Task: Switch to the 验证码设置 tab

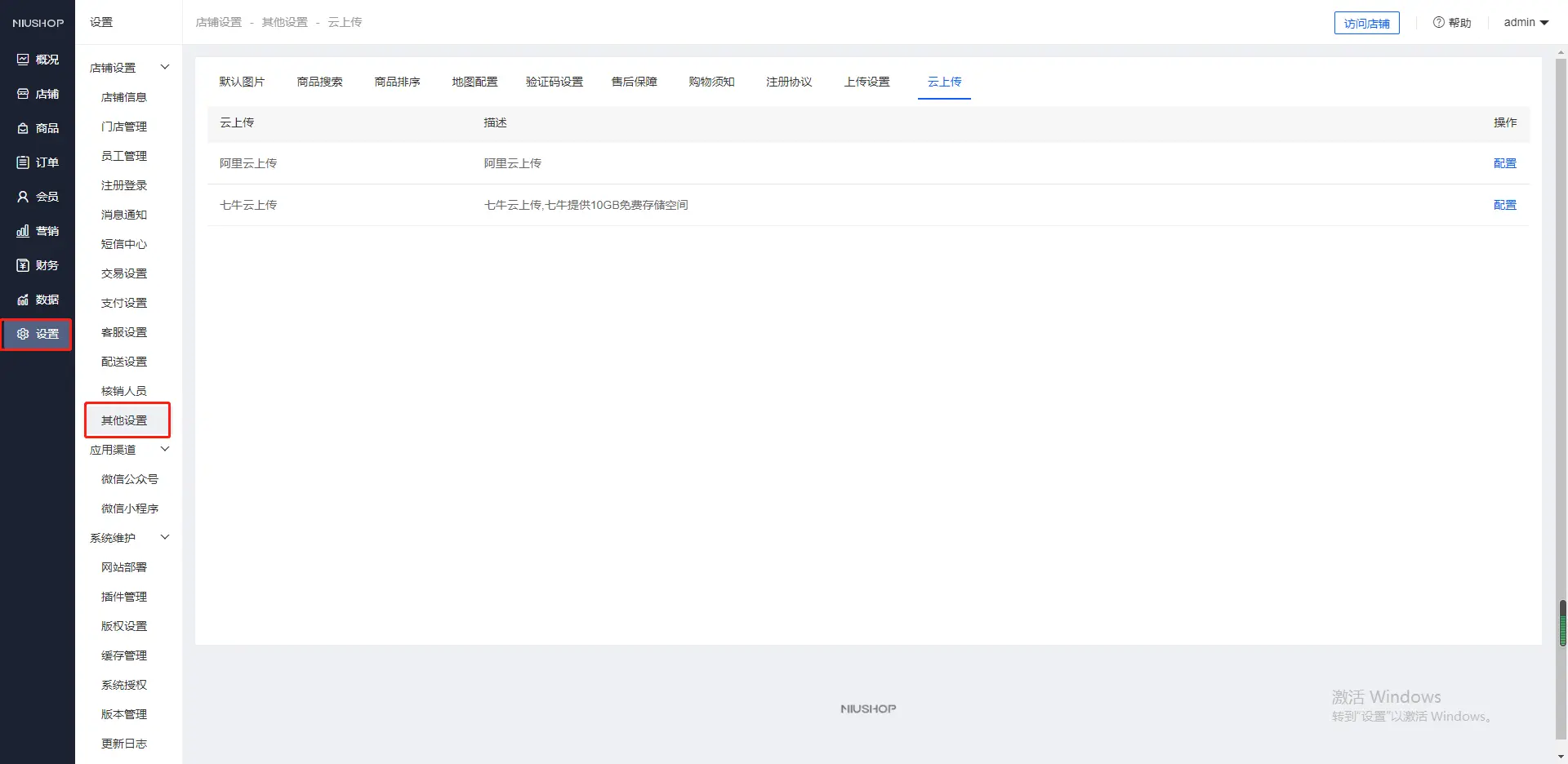Action: click(554, 82)
